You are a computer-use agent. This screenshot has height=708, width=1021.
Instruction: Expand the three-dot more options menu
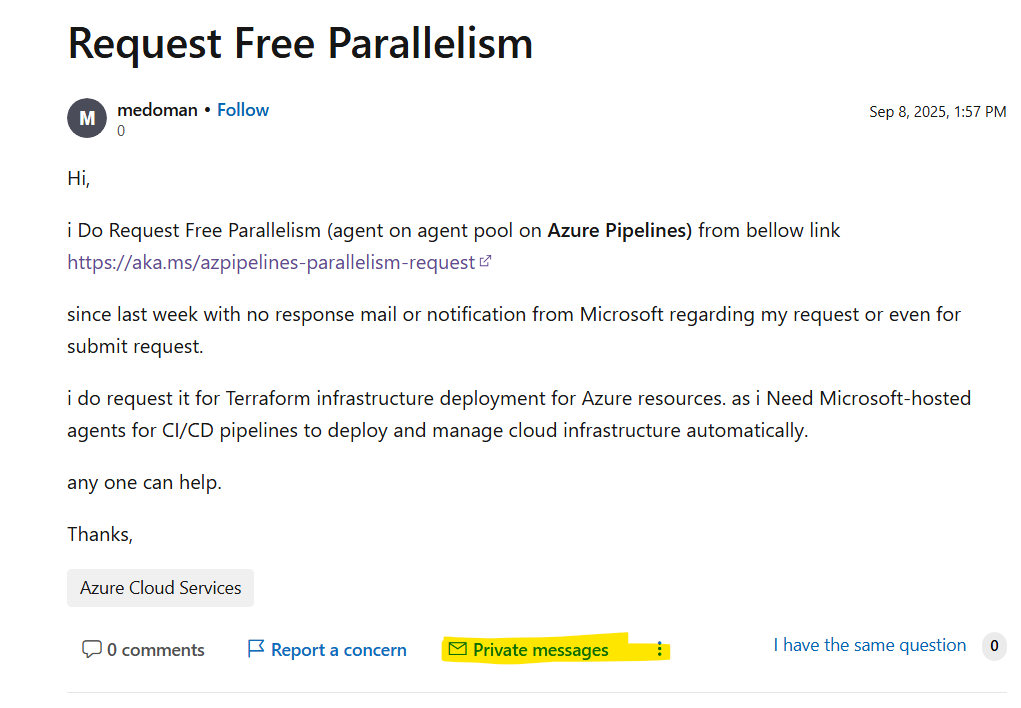click(659, 650)
